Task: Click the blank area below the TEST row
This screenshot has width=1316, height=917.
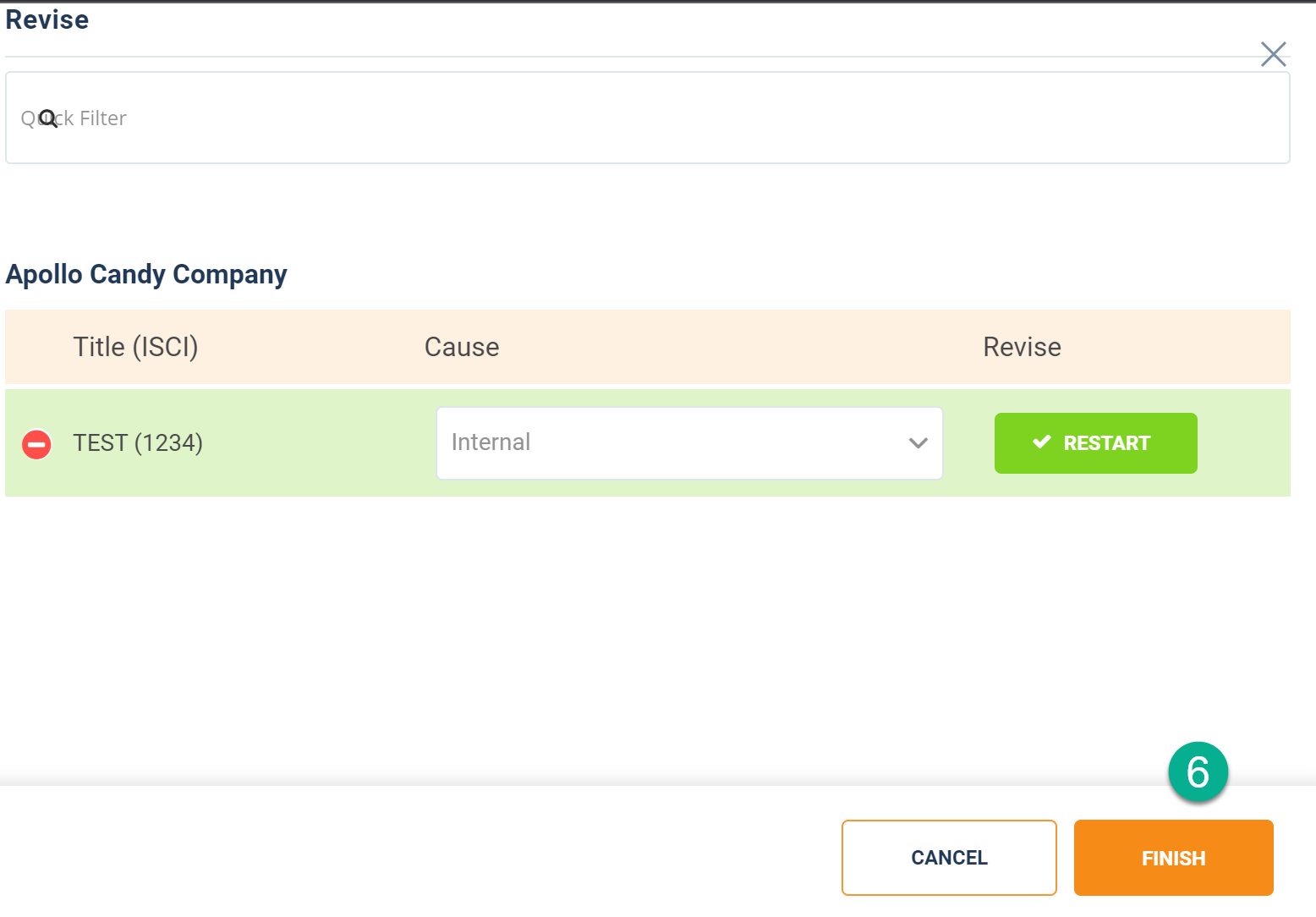Action: coord(648,634)
